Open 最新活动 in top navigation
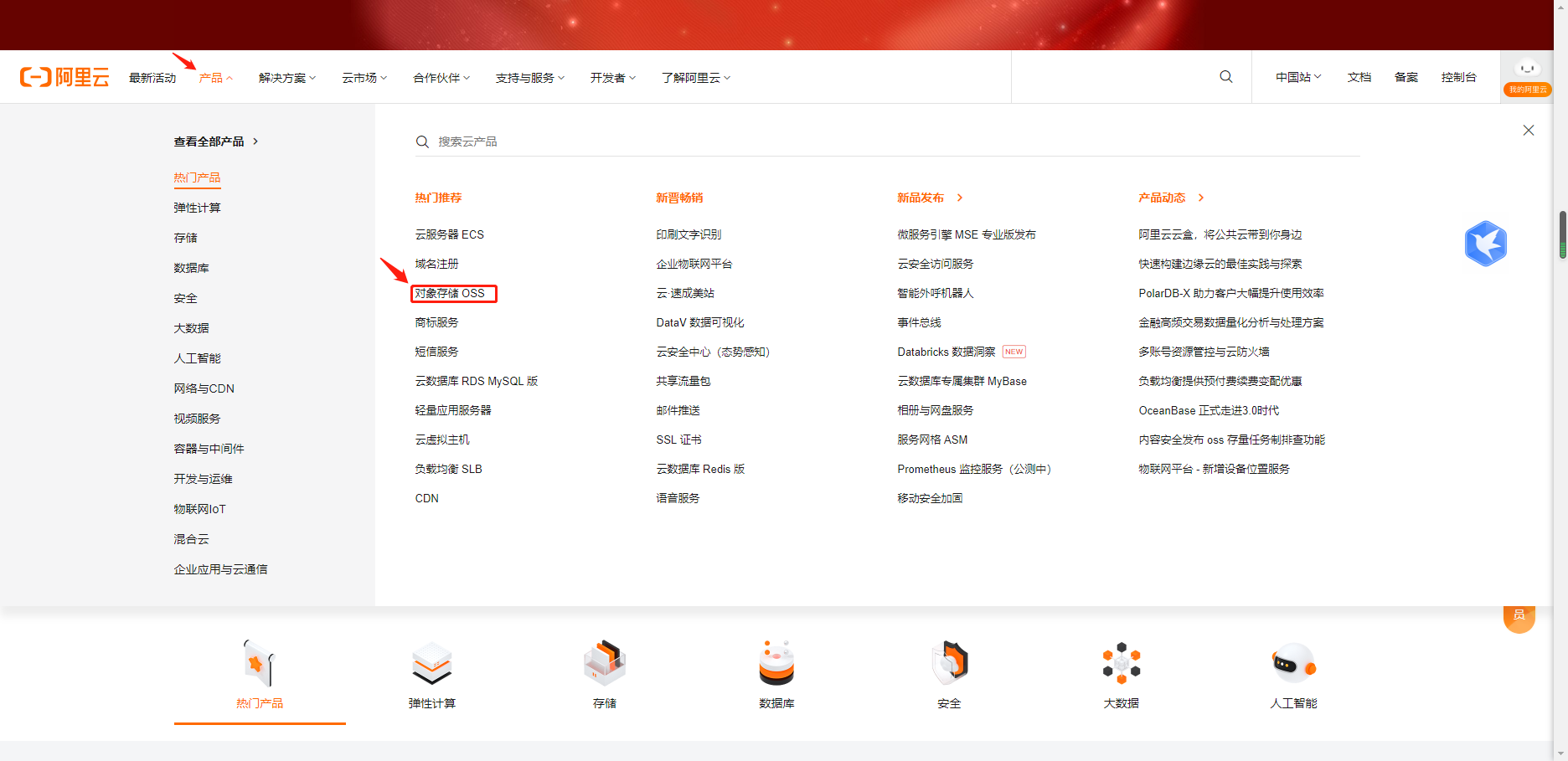 [152, 78]
